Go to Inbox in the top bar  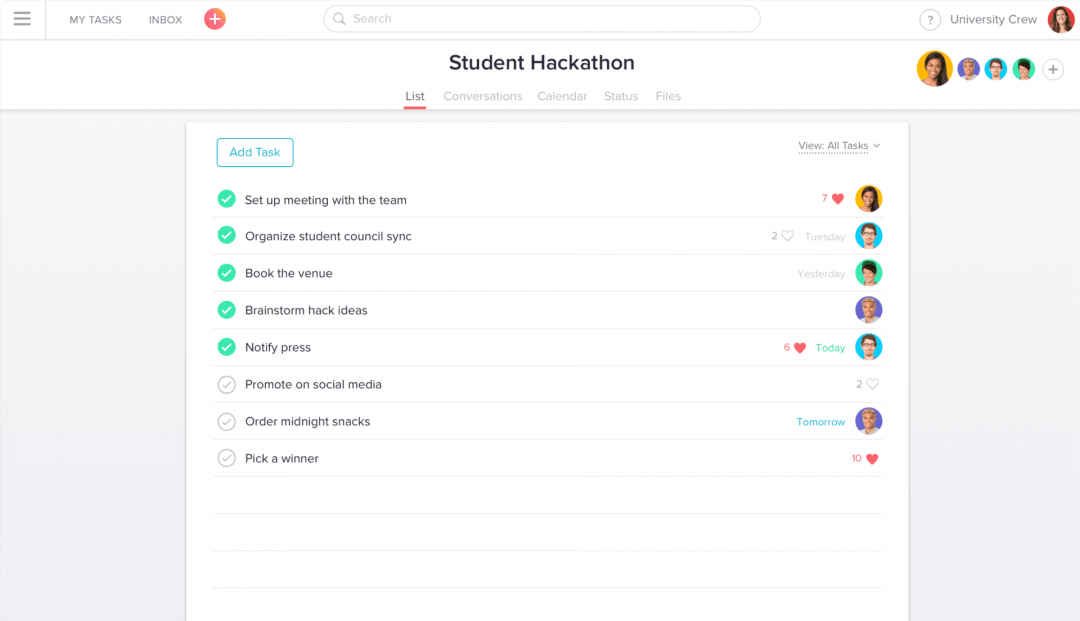click(165, 19)
